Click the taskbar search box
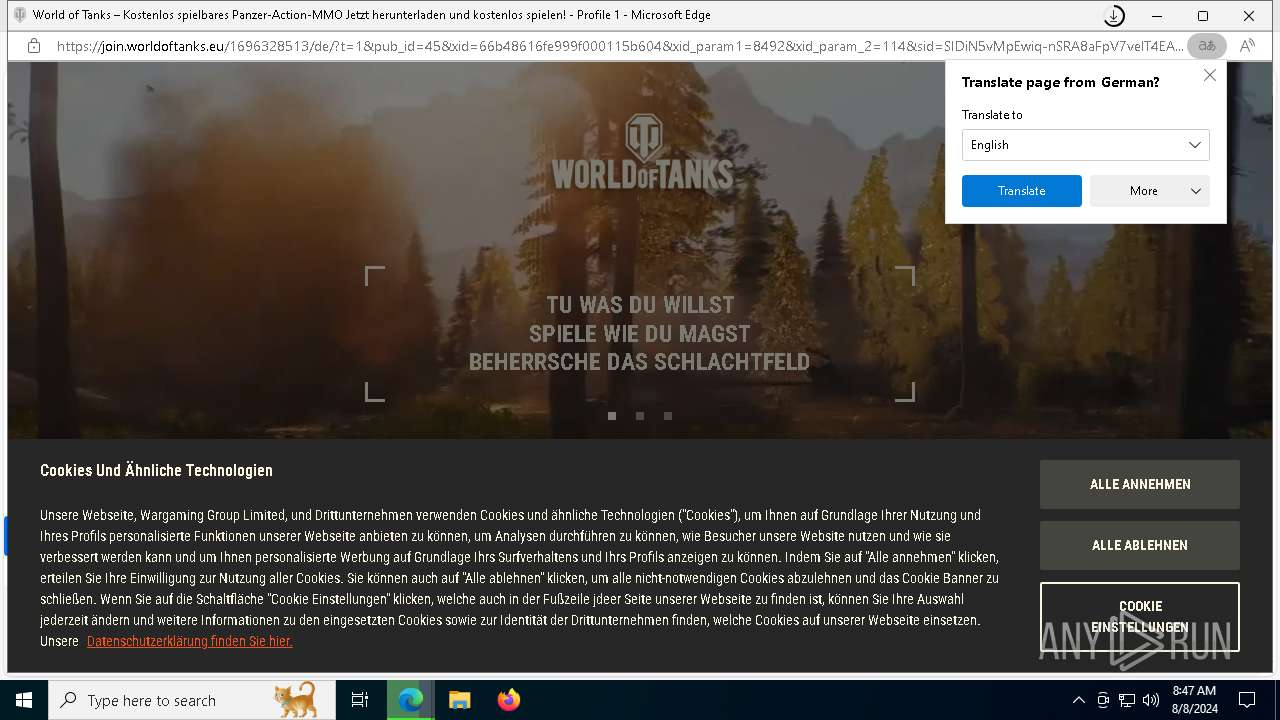 [x=192, y=700]
